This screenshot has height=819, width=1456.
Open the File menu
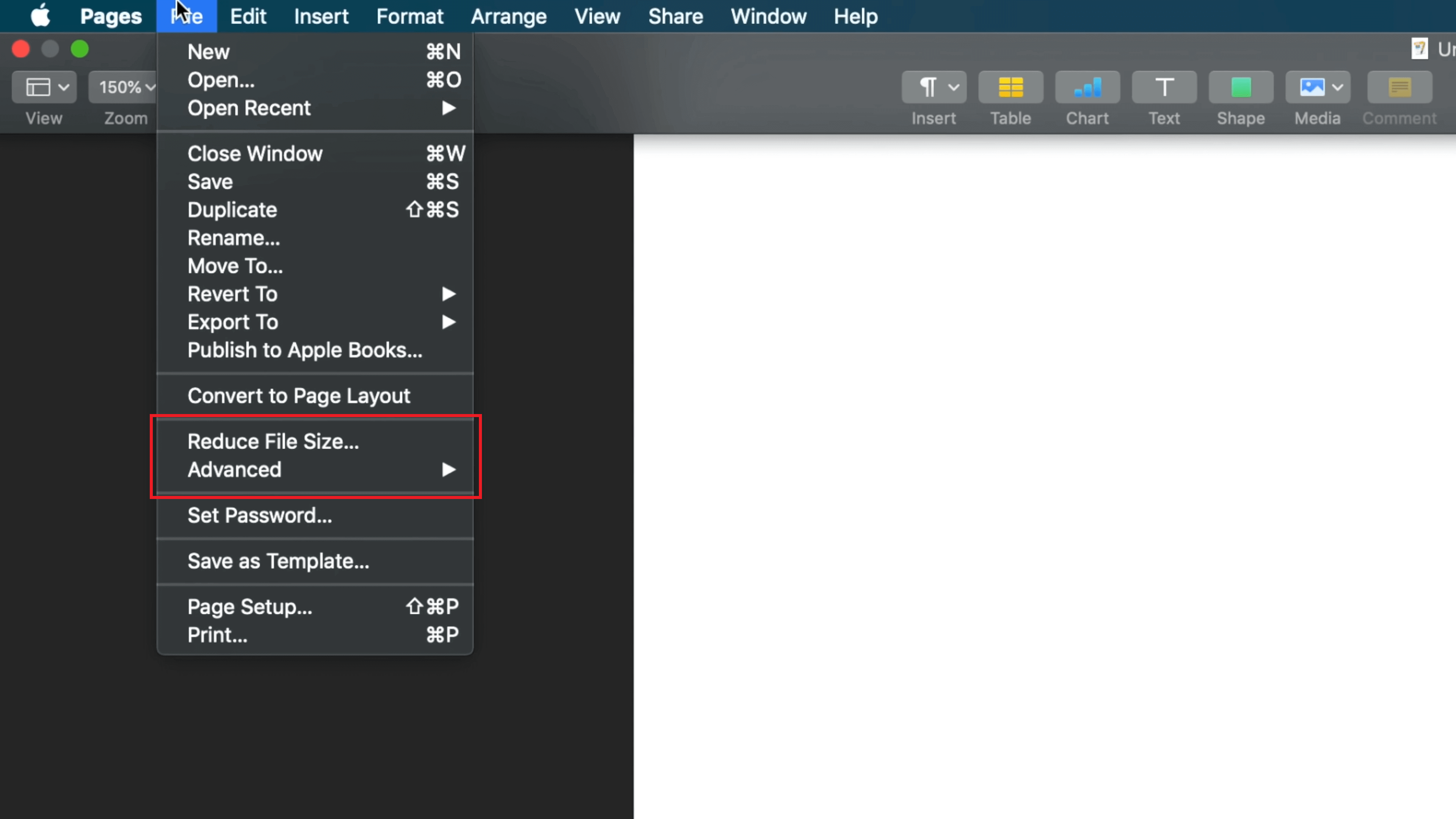(186, 16)
